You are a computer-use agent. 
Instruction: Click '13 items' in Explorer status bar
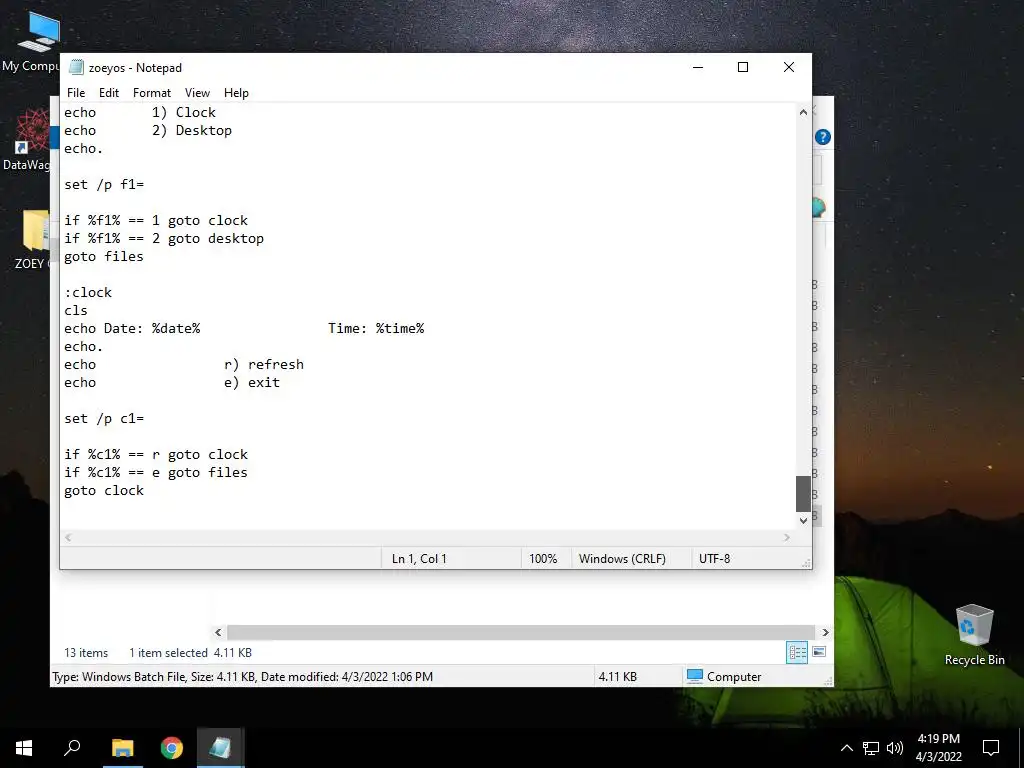tap(86, 652)
